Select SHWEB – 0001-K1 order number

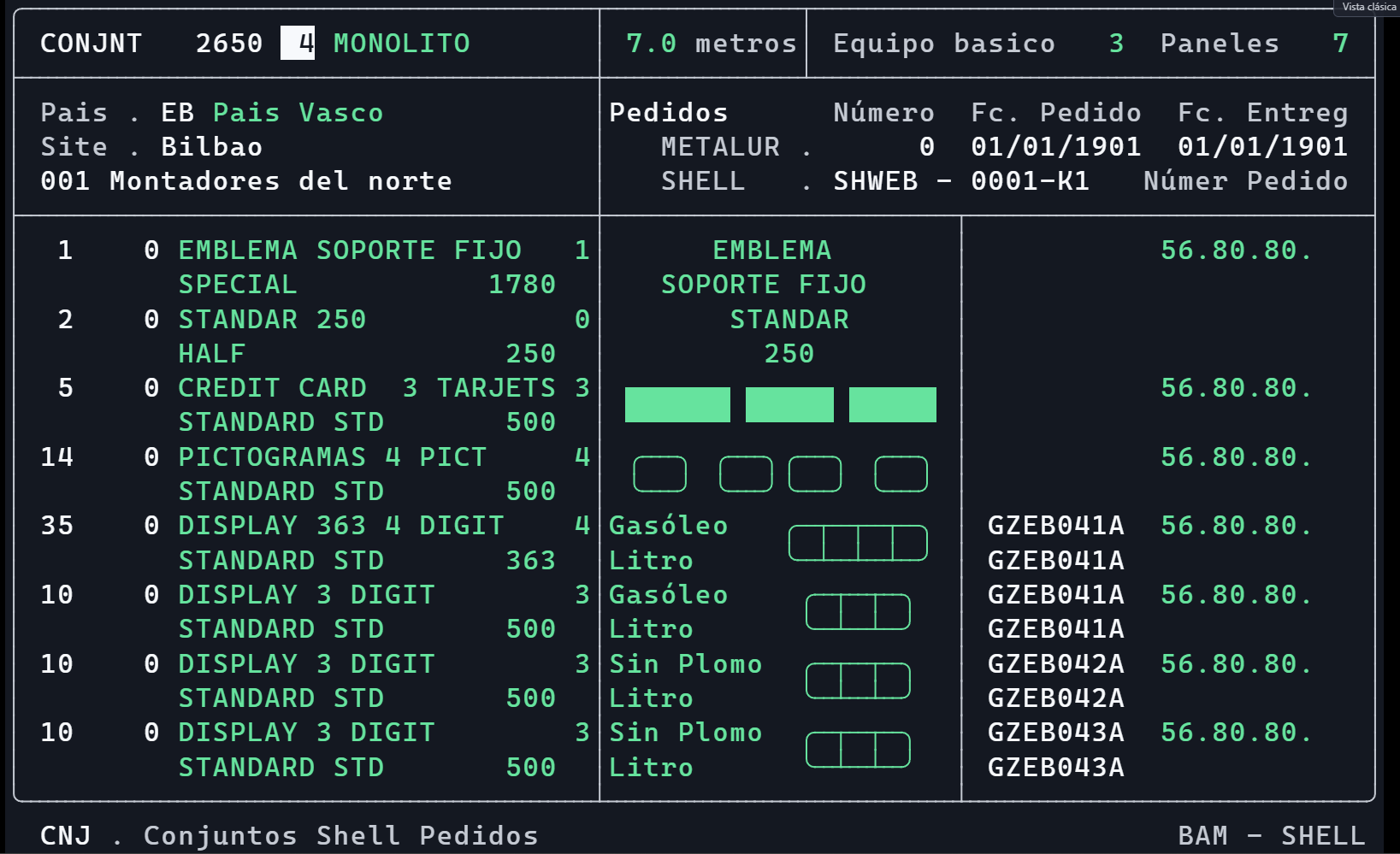click(961, 181)
